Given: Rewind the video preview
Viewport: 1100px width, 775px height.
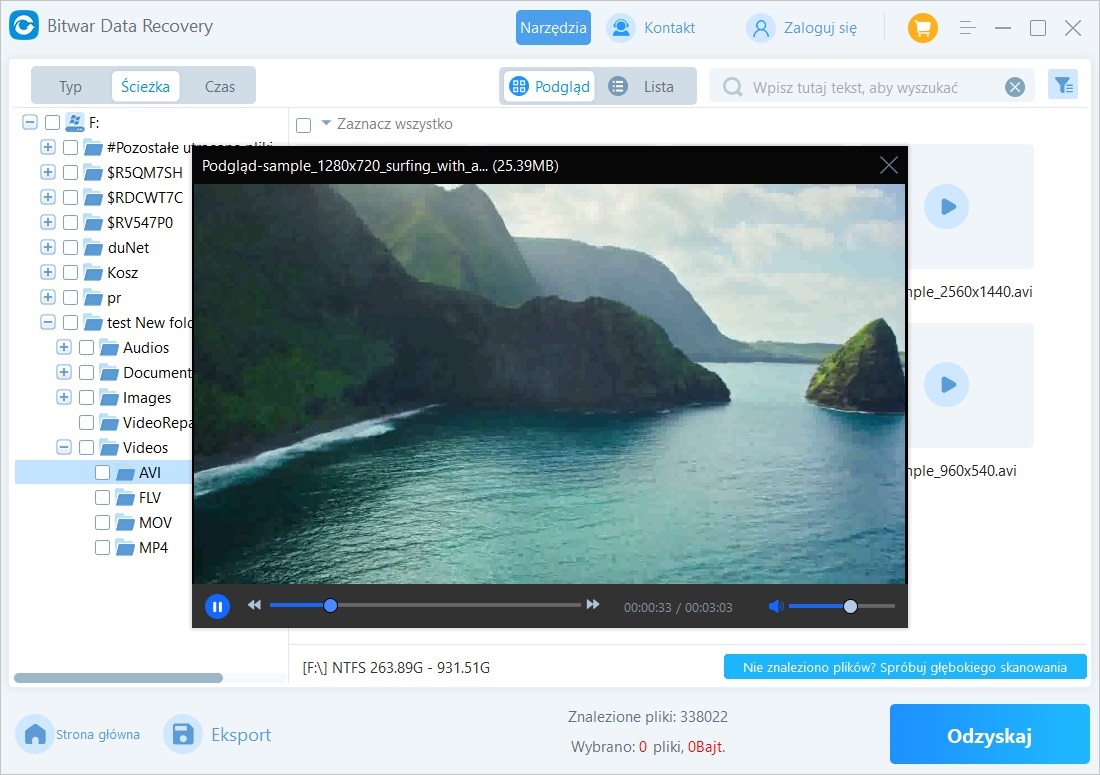Looking at the screenshot, I should point(255,605).
